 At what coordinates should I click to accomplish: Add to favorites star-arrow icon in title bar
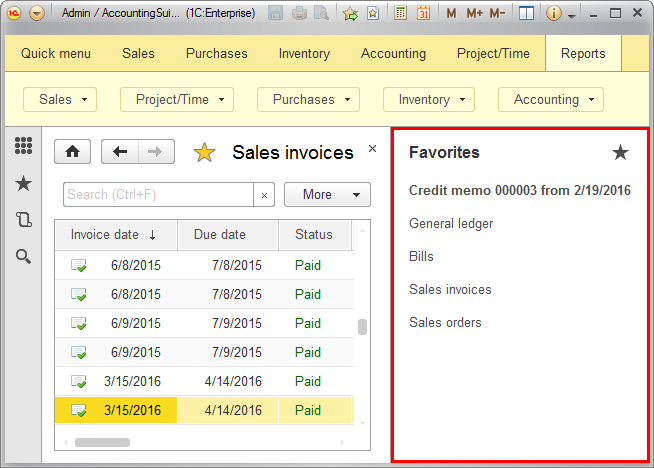(350, 14)
